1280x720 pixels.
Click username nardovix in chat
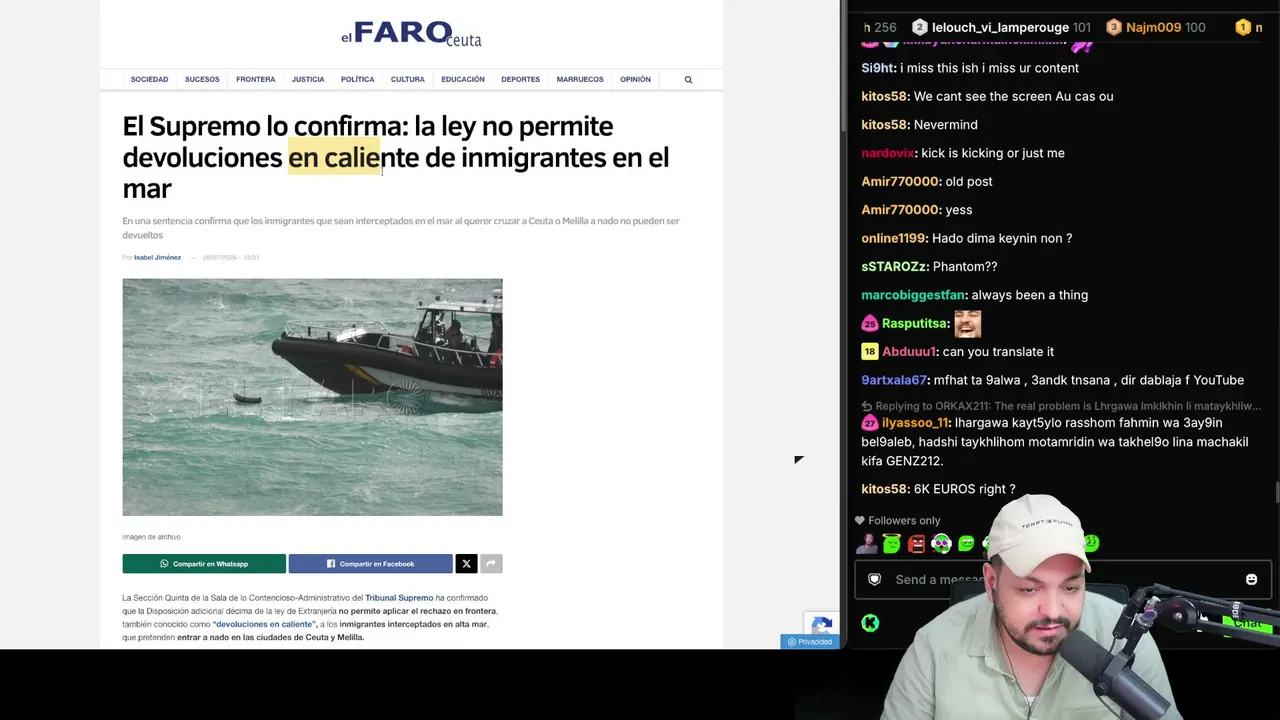pyautogui.click(x=887, y=153)
